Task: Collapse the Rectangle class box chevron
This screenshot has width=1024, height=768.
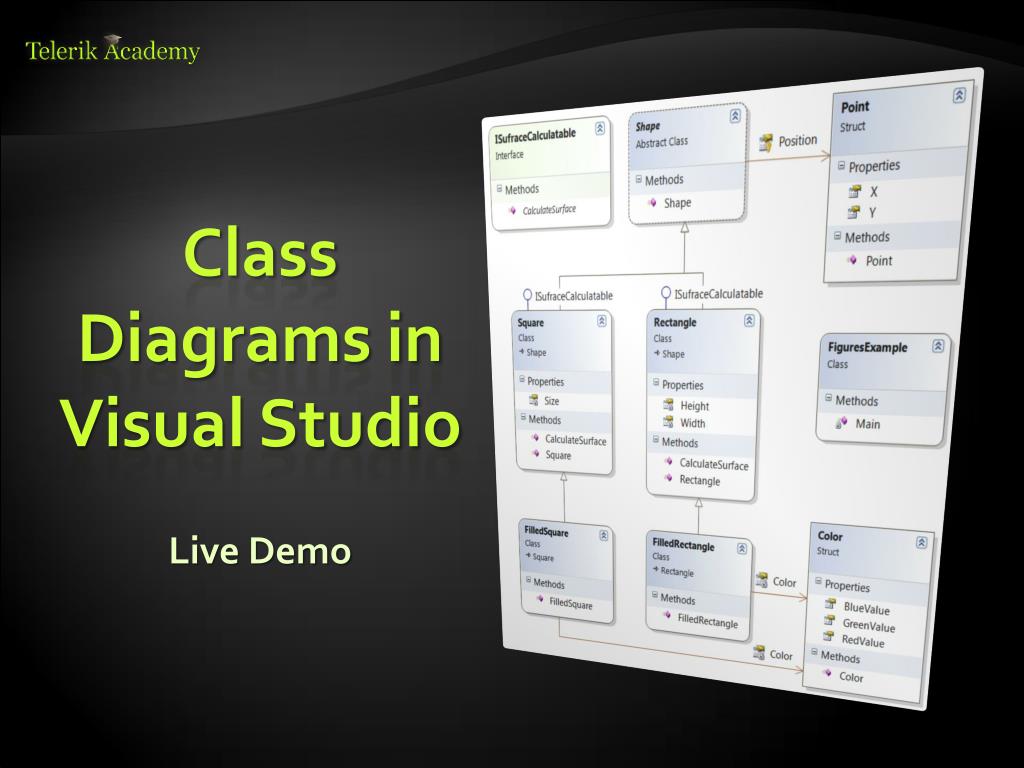Action: tap(749, 320)
